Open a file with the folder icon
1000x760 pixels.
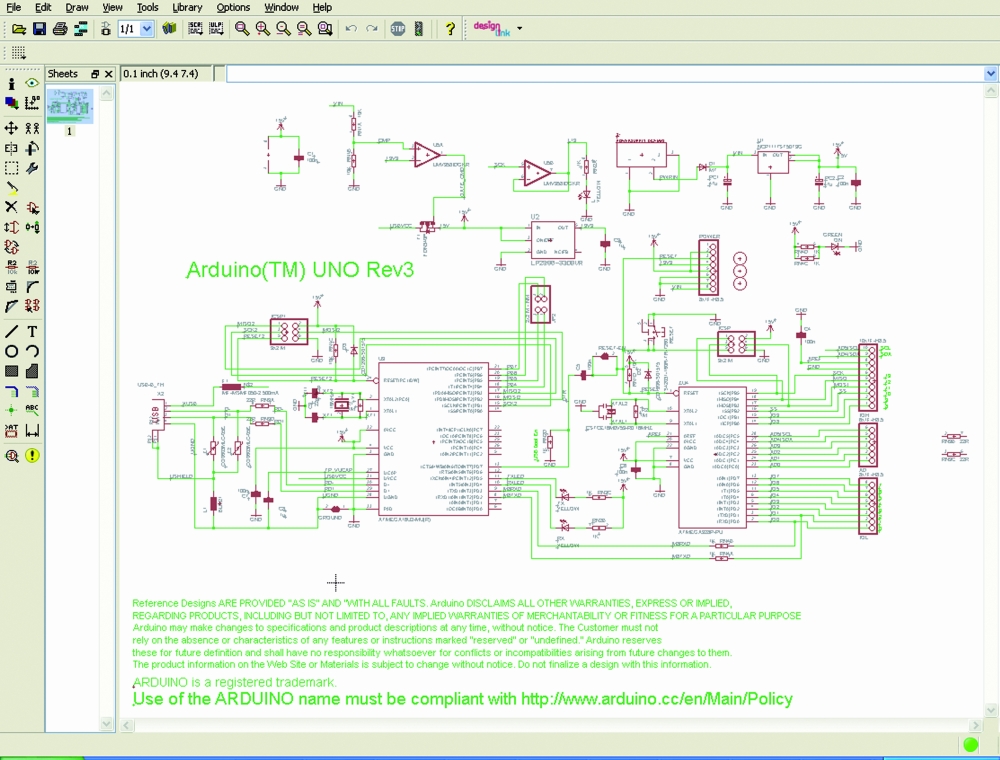18,29
